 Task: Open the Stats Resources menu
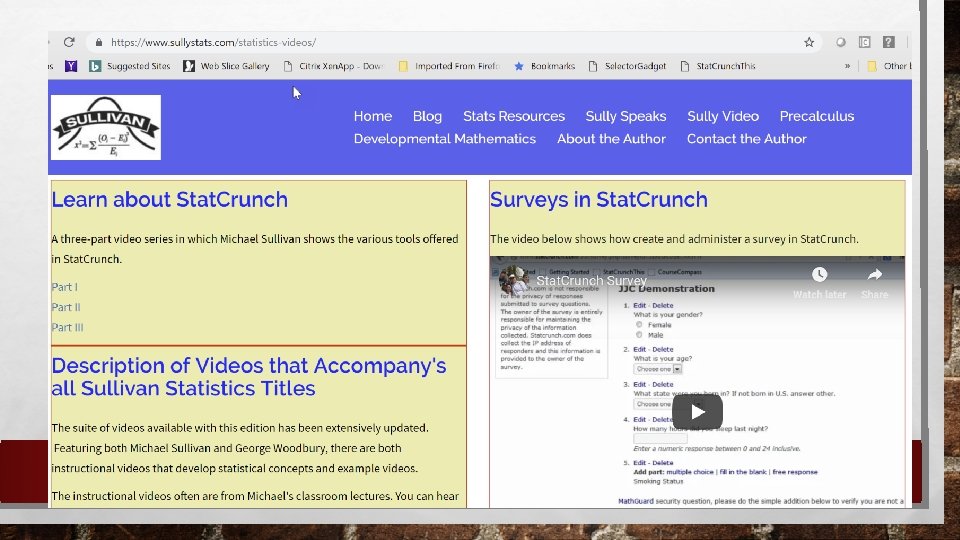pos(514,116)
